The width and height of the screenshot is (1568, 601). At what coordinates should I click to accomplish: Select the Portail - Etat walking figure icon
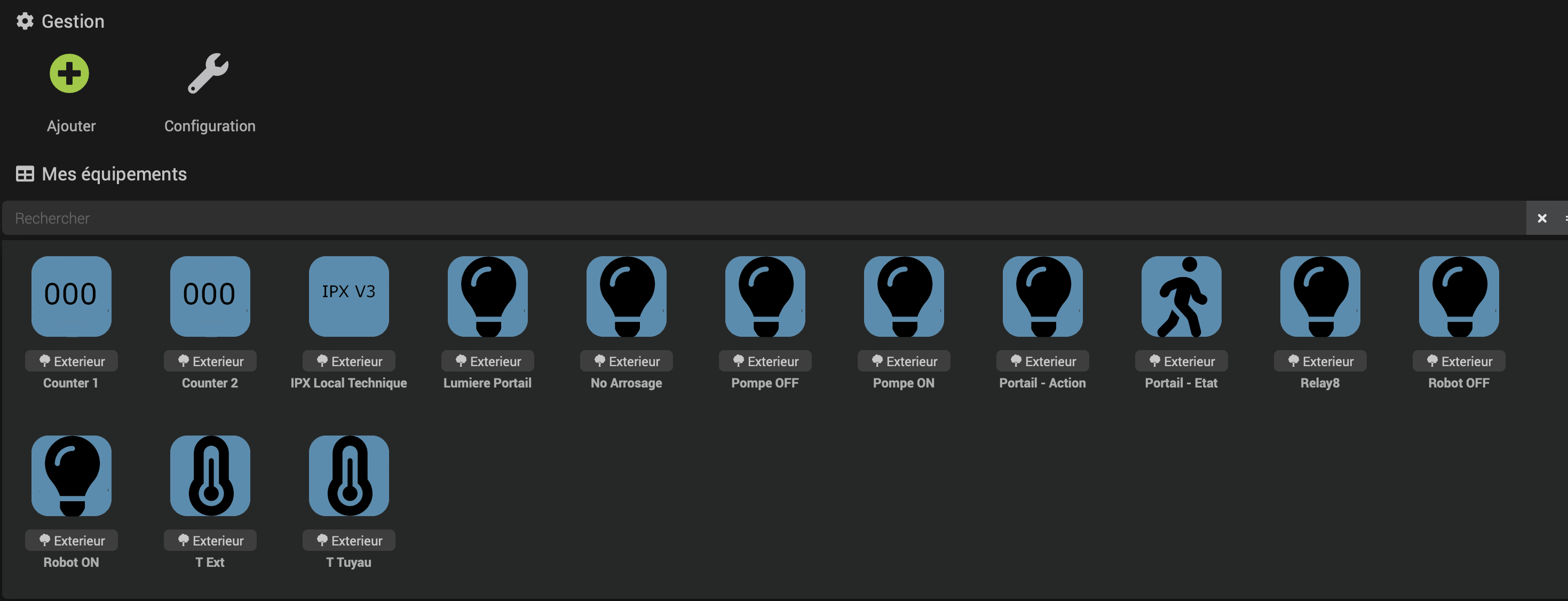click(1180, 297)
